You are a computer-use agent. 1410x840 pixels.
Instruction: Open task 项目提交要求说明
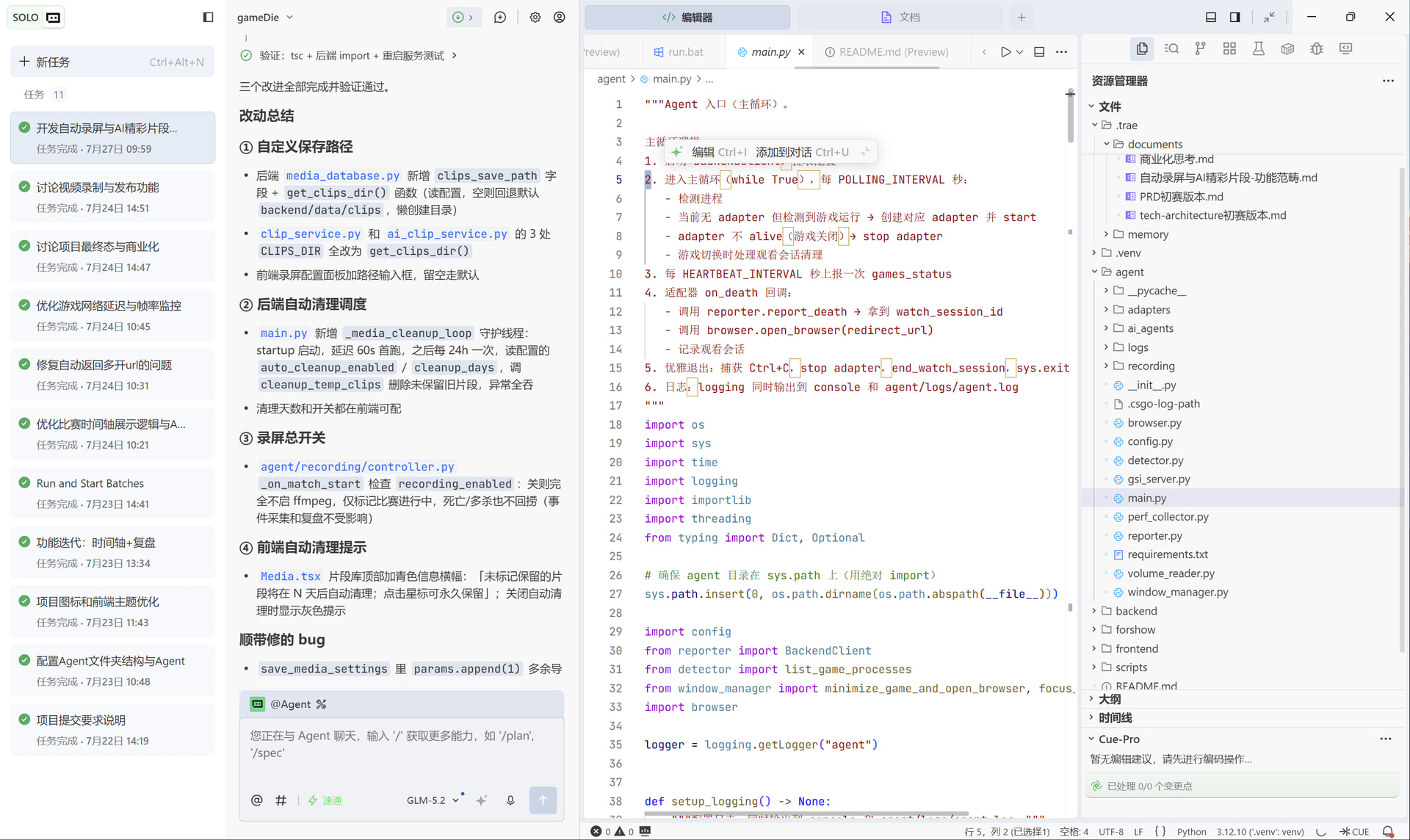112,730
